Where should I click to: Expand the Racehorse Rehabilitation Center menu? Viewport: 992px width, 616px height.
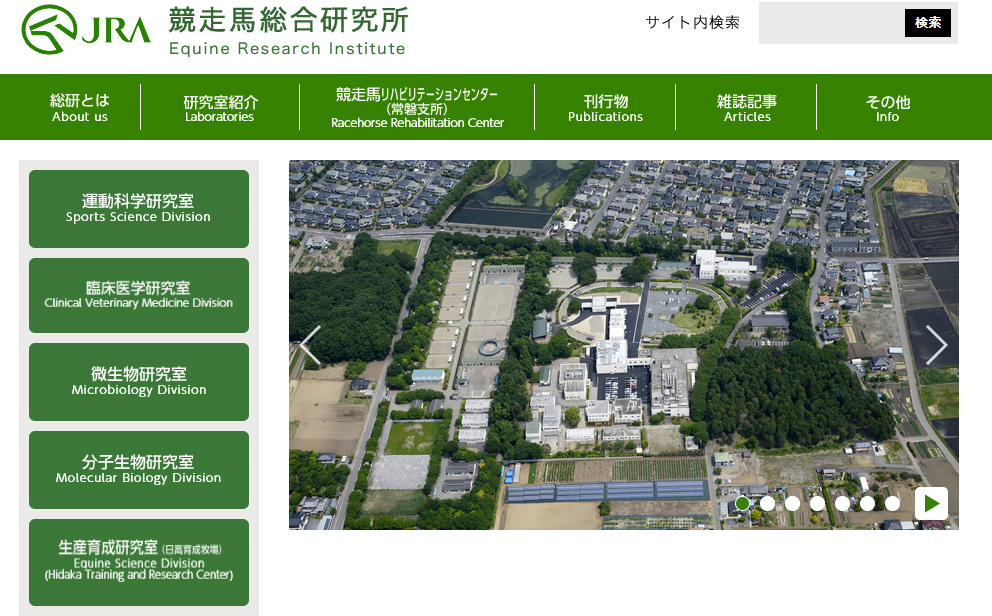coord(417,108)
